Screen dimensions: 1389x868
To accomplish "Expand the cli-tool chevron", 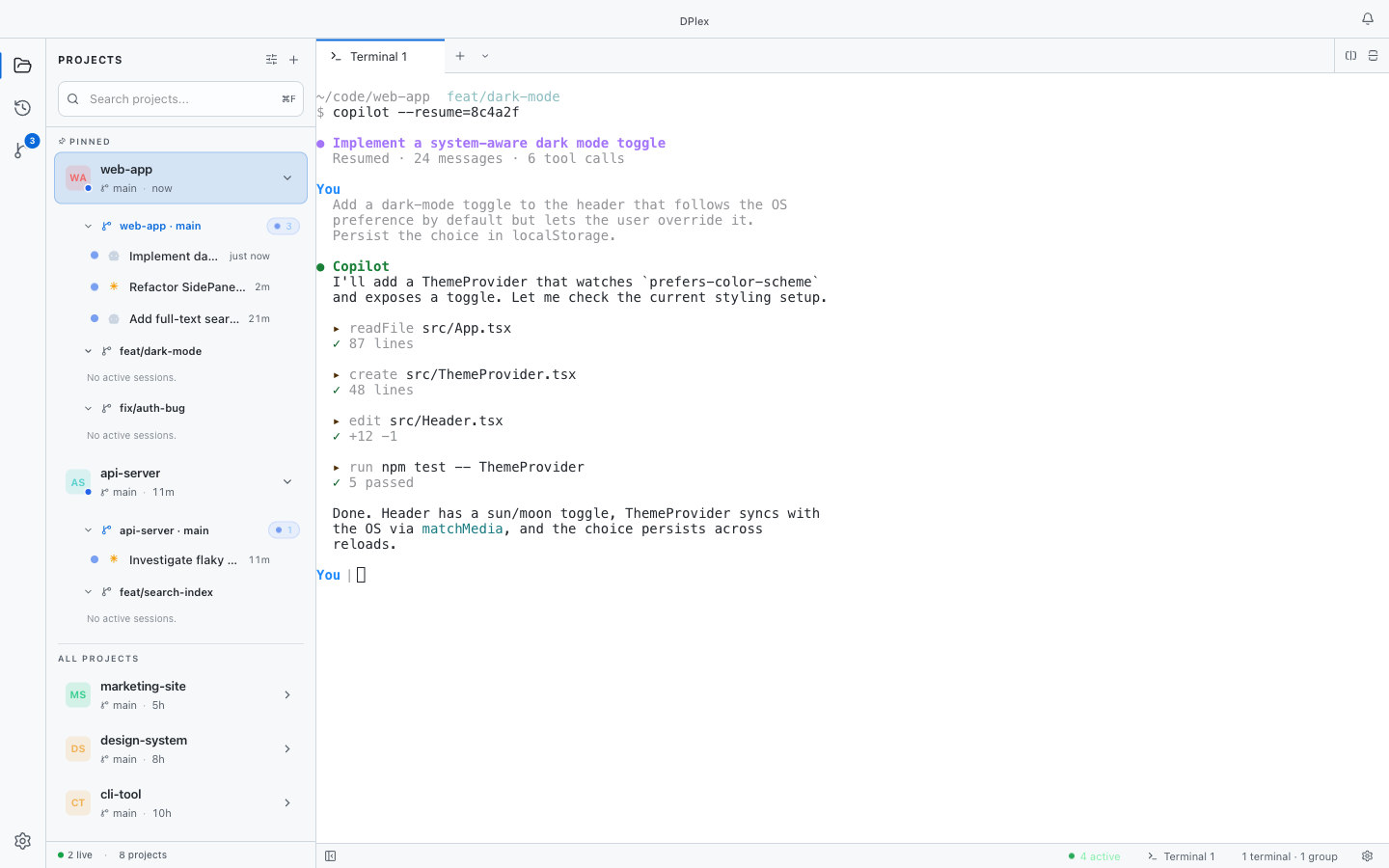I will pyautogui.click(x=286, y=802).
